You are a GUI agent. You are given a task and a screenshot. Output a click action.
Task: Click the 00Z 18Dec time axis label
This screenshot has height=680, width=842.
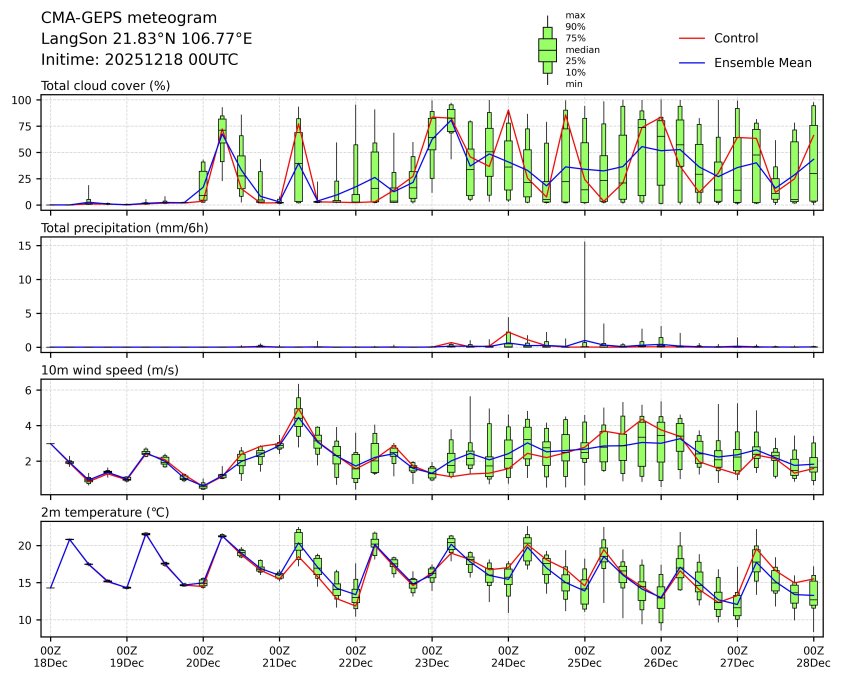click(x=50, y=655)
